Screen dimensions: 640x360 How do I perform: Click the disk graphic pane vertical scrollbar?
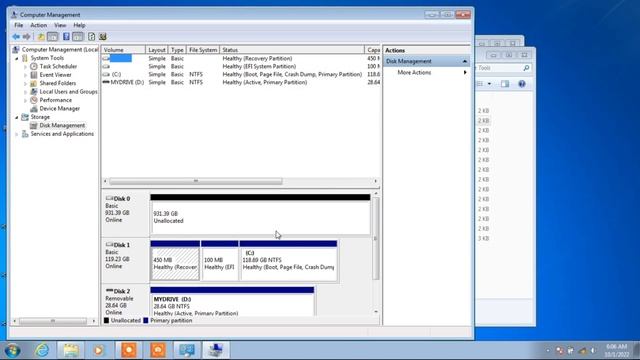[376, 238]
